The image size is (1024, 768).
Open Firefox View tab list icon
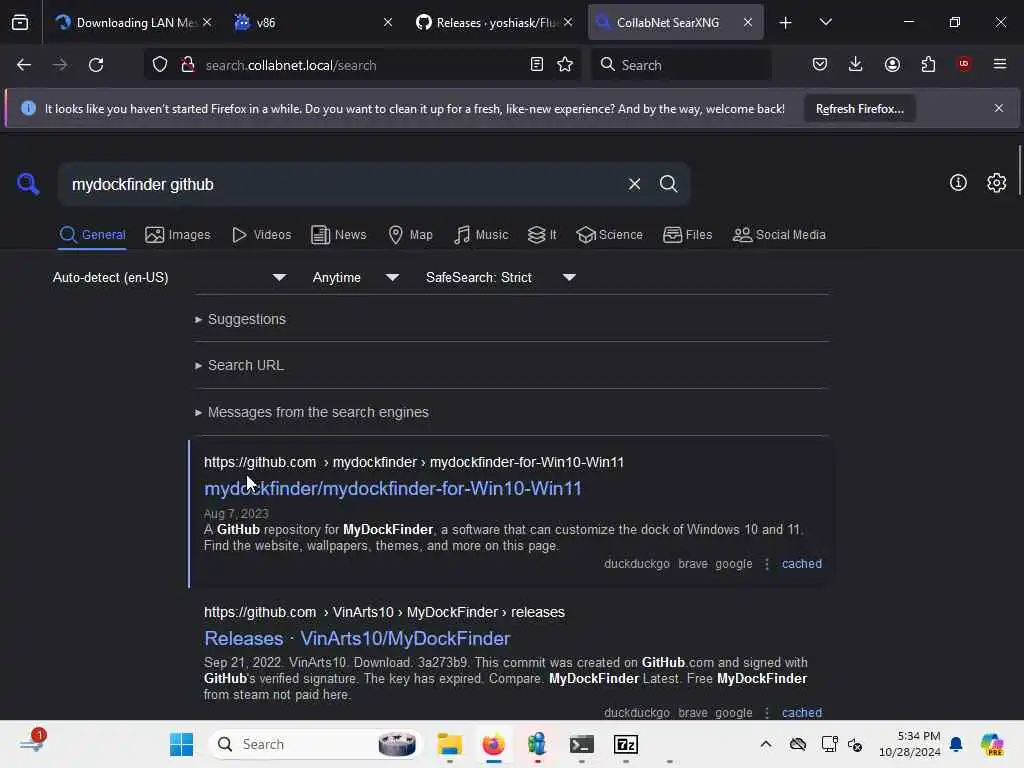tap(20, 22)
